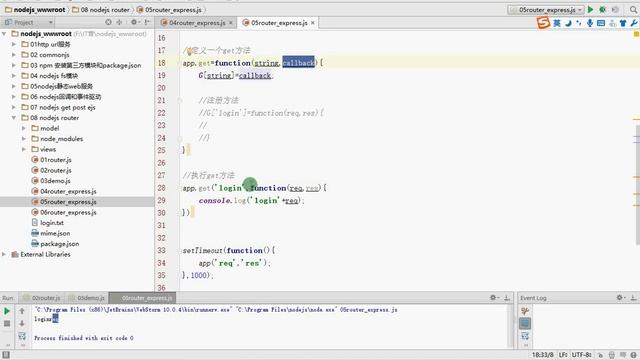Switch to the 02router.js run tab
Image resolution: width=640 pixels, height=360 pixels.
(x=42, y=298)
